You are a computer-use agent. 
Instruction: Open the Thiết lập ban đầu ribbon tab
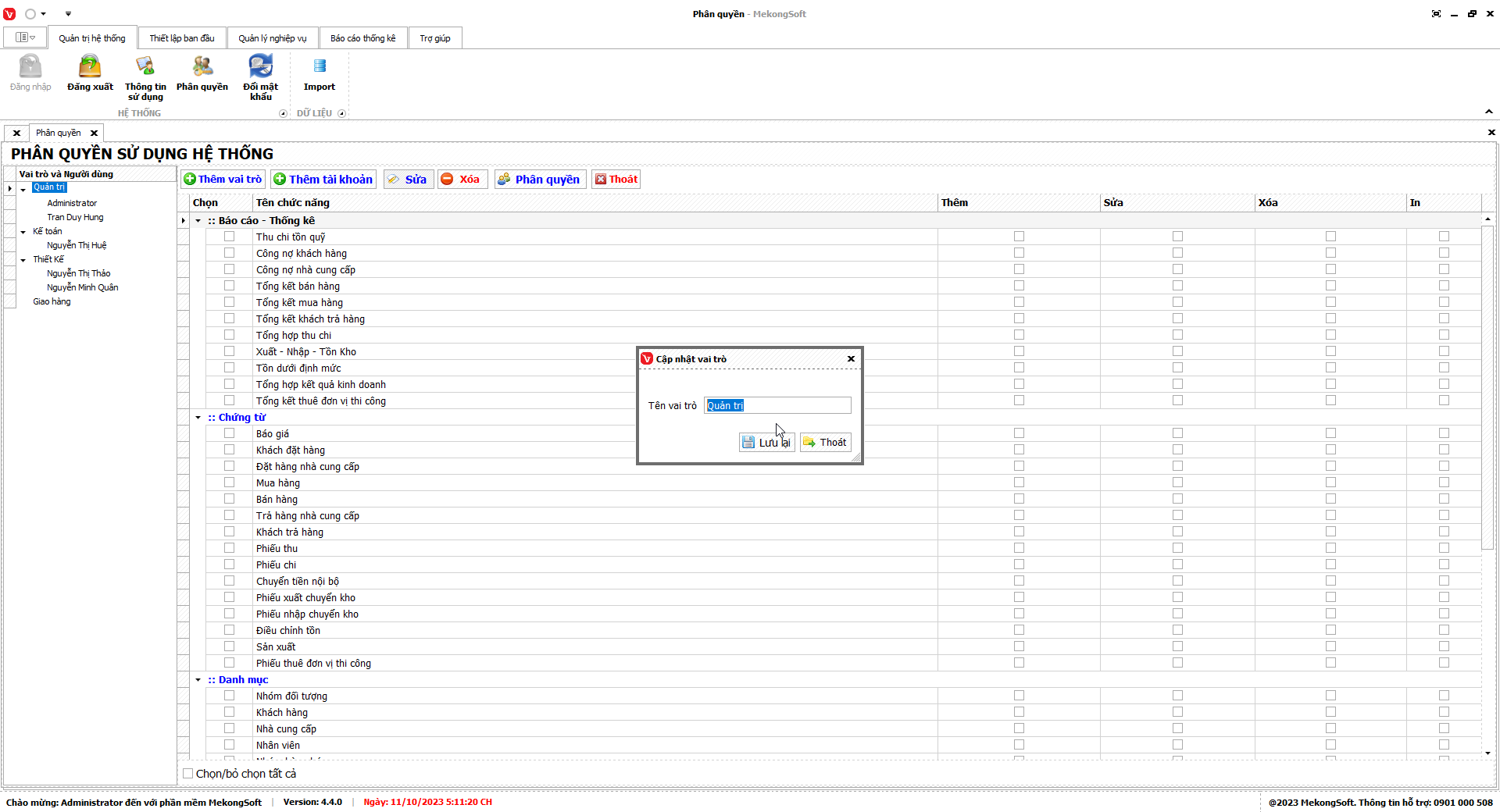coord(182,38)
